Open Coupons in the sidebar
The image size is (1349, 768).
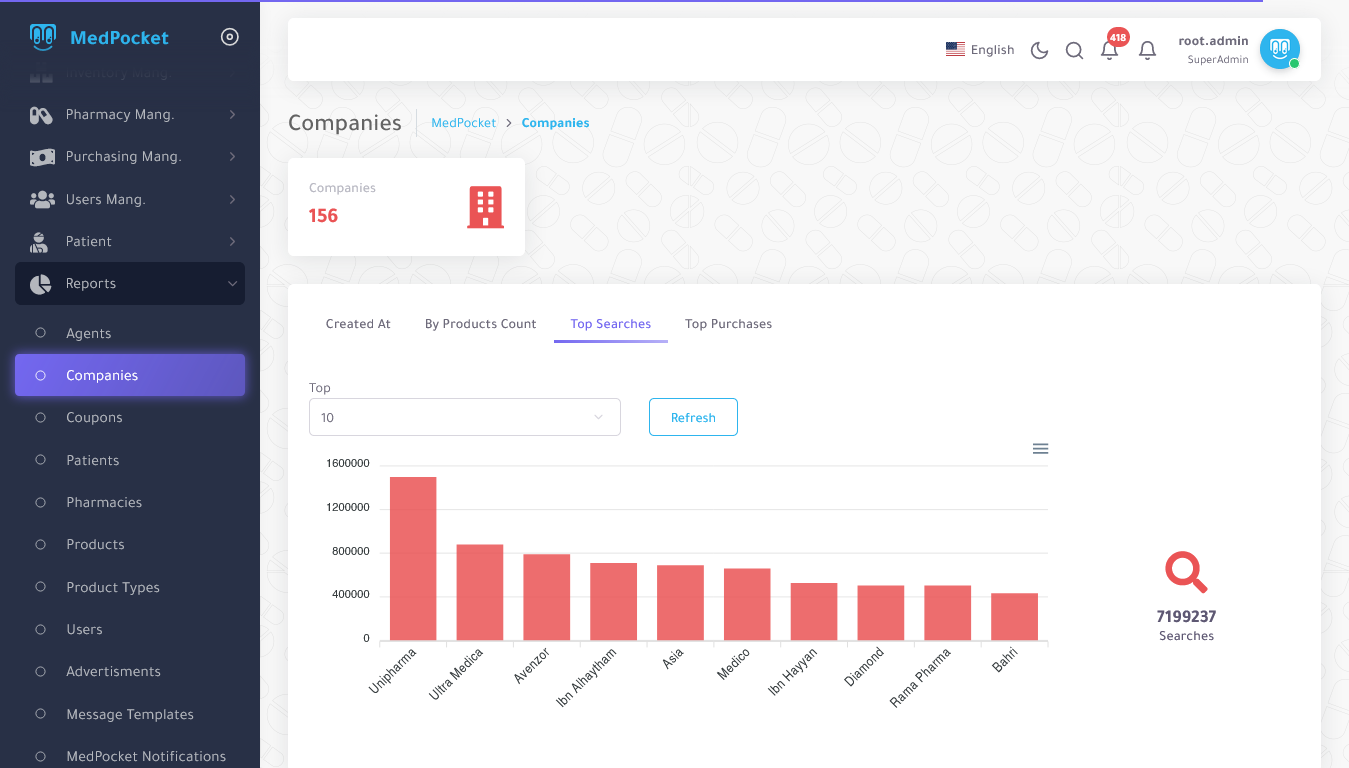[x=94, y=417]
